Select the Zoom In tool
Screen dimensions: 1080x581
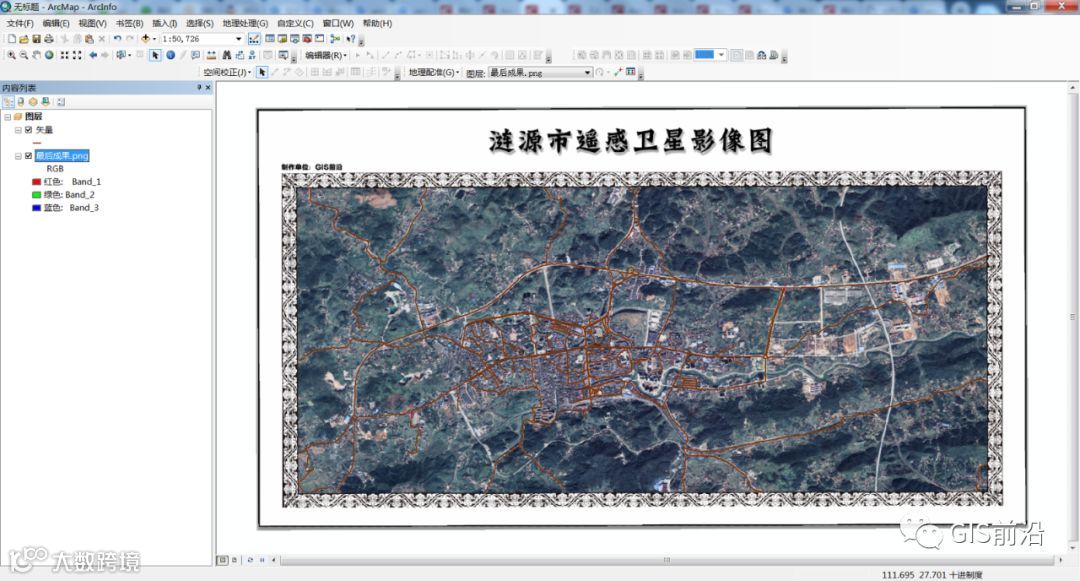10,55
